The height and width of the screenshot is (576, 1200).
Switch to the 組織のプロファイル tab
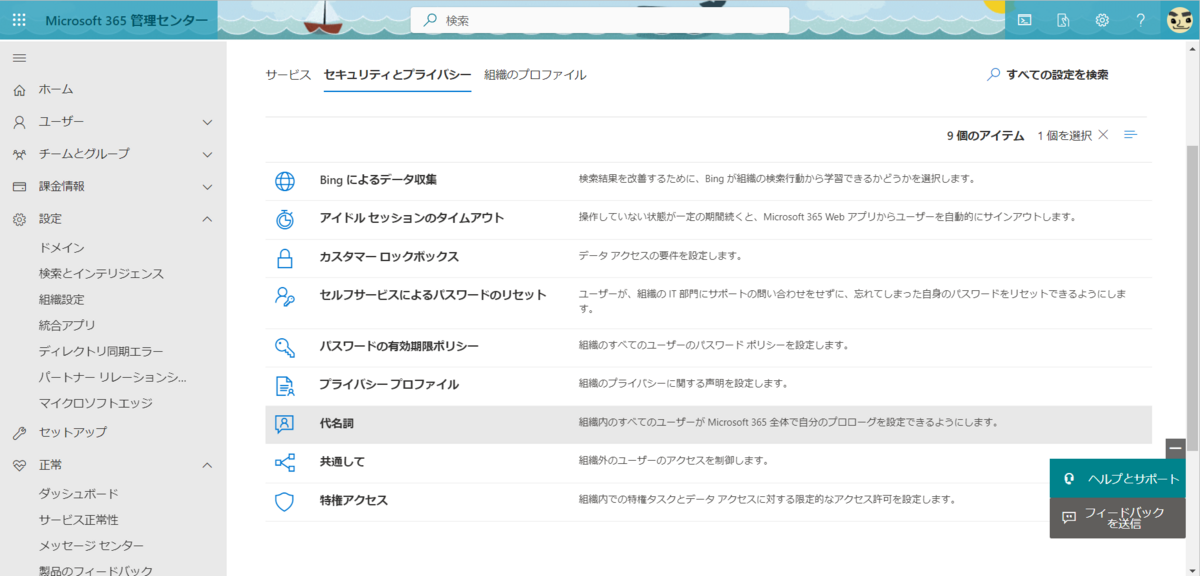click(535, 75)
